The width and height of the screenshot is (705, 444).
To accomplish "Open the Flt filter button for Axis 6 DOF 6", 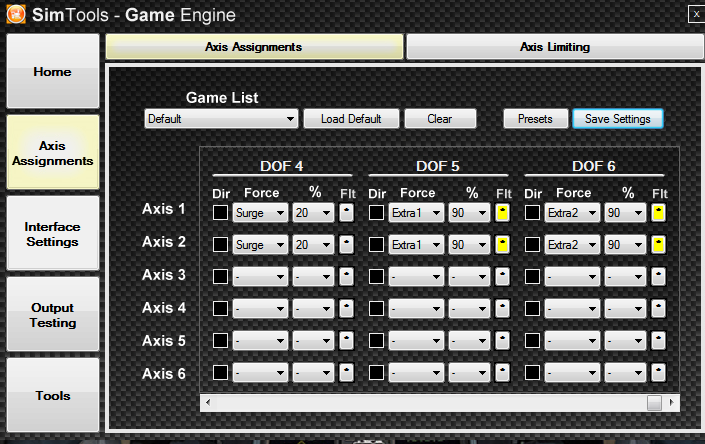I will click(x=658, y=373).
